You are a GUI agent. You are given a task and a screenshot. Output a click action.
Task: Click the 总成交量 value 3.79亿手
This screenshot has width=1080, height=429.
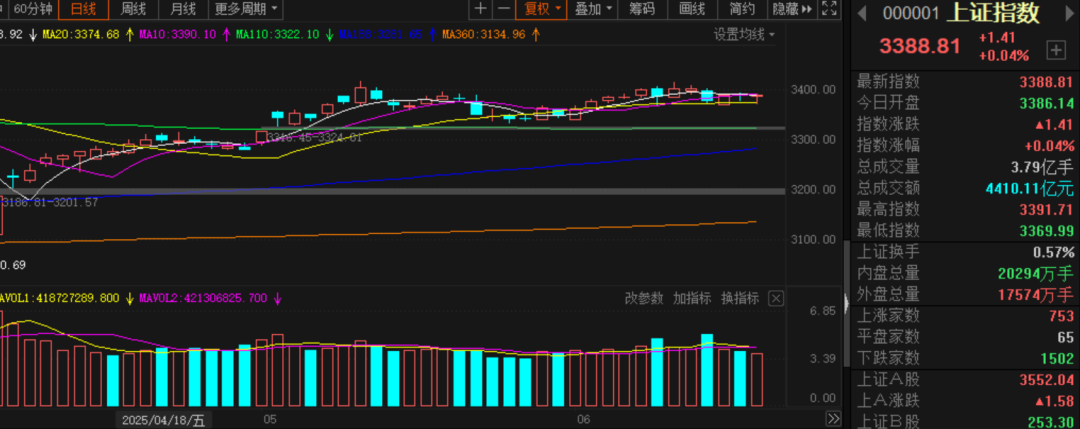pos(1042,167)
